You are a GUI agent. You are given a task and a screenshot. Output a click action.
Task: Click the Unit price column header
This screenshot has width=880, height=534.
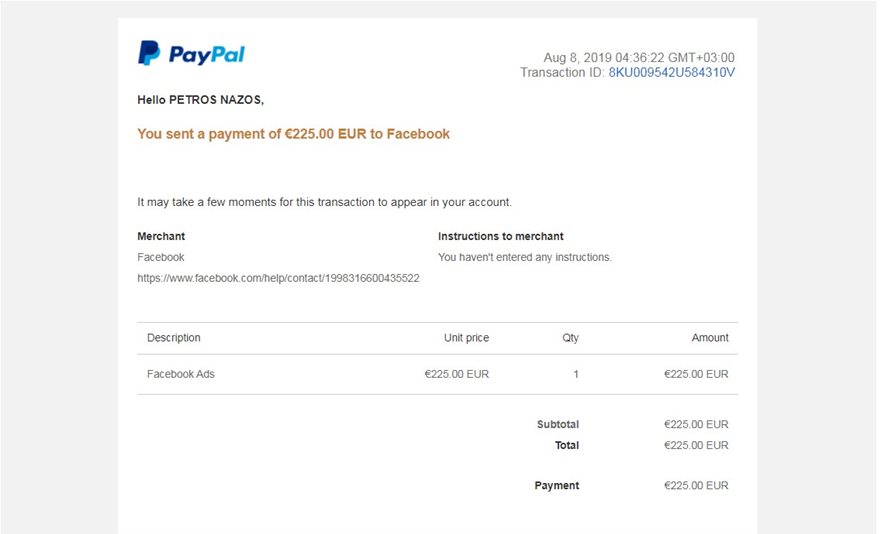point(466,338)
